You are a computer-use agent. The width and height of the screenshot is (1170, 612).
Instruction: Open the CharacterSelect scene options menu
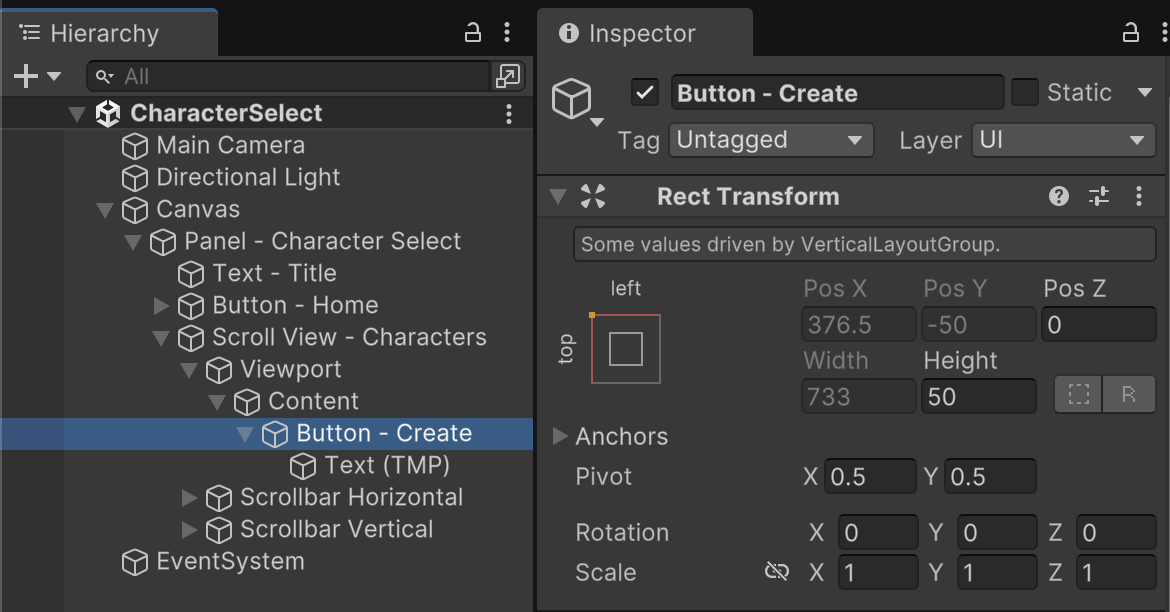coord(509,113)
